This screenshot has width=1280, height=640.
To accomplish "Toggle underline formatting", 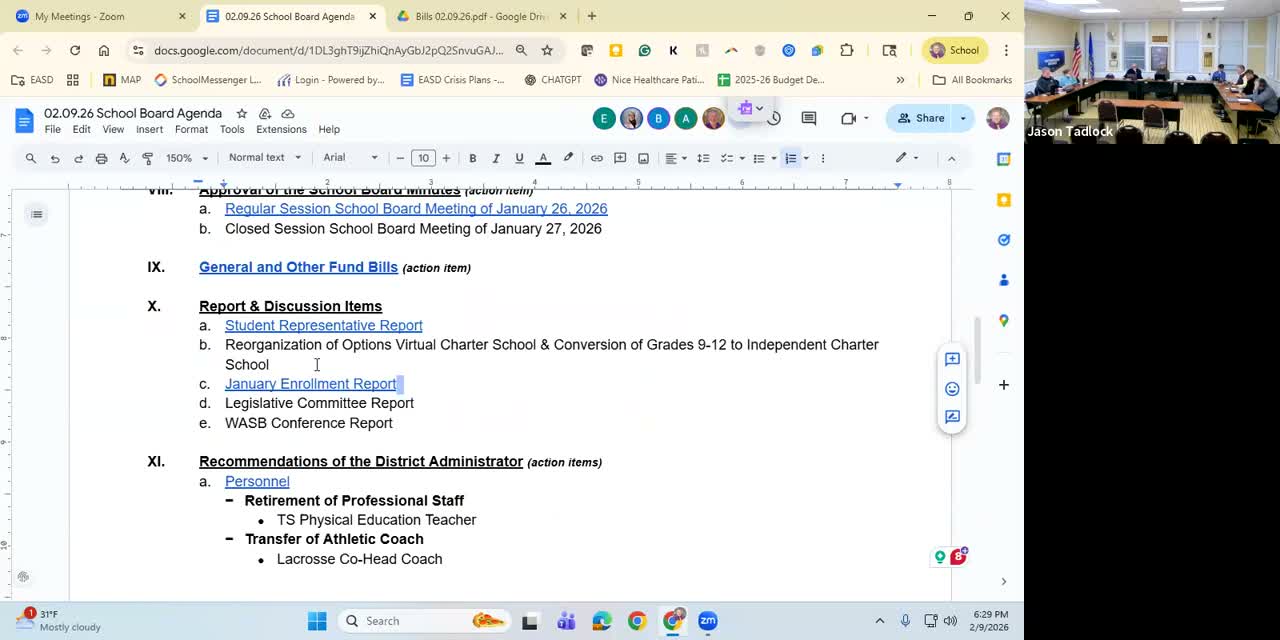I will (519, 158).
